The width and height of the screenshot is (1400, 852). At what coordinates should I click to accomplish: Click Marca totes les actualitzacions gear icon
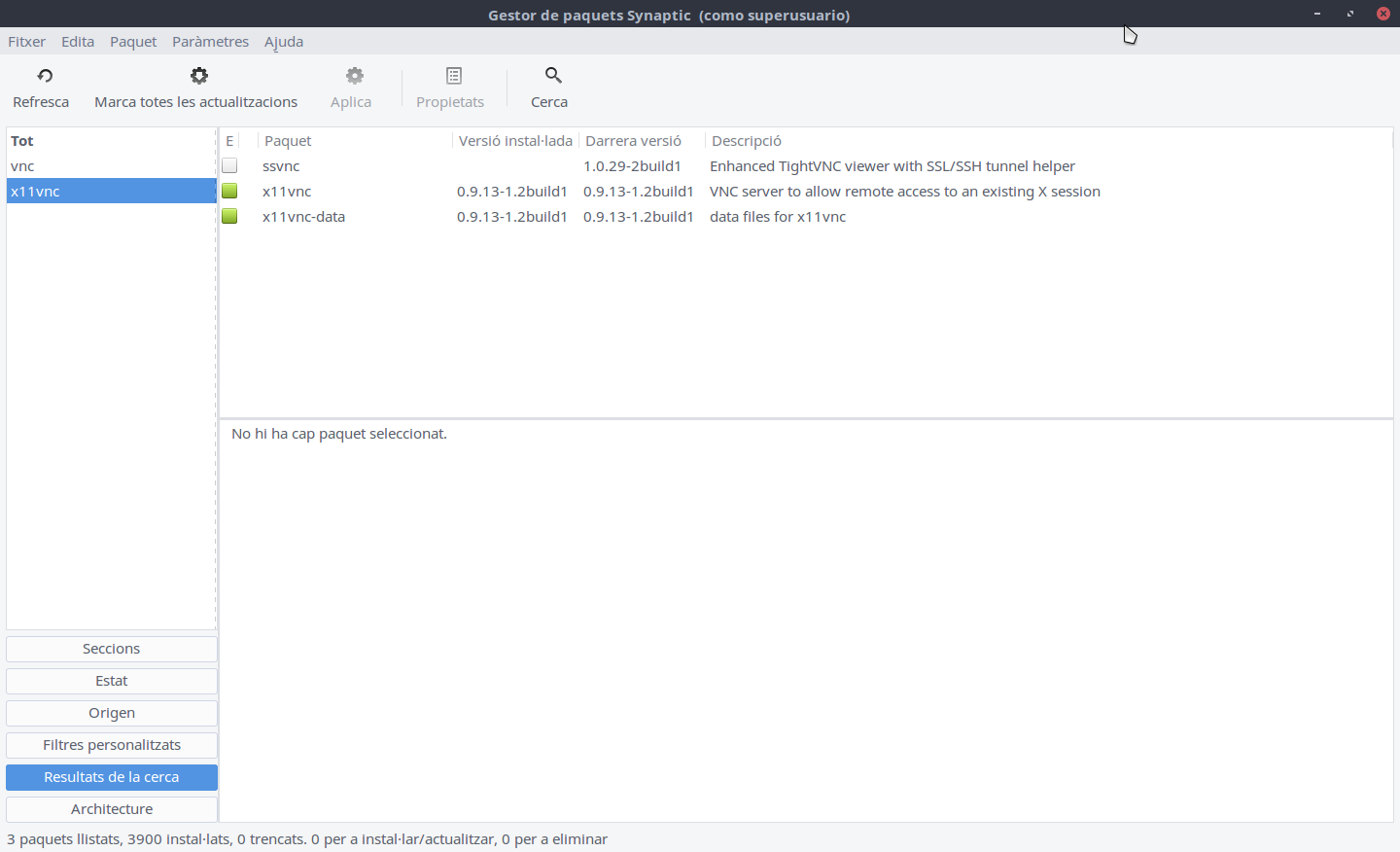pos(199,76)
